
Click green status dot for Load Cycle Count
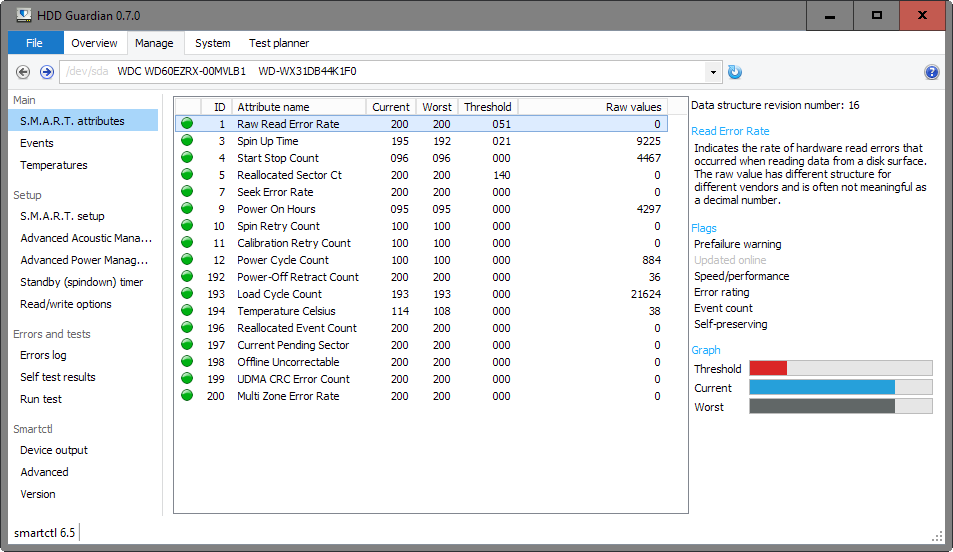187,294
